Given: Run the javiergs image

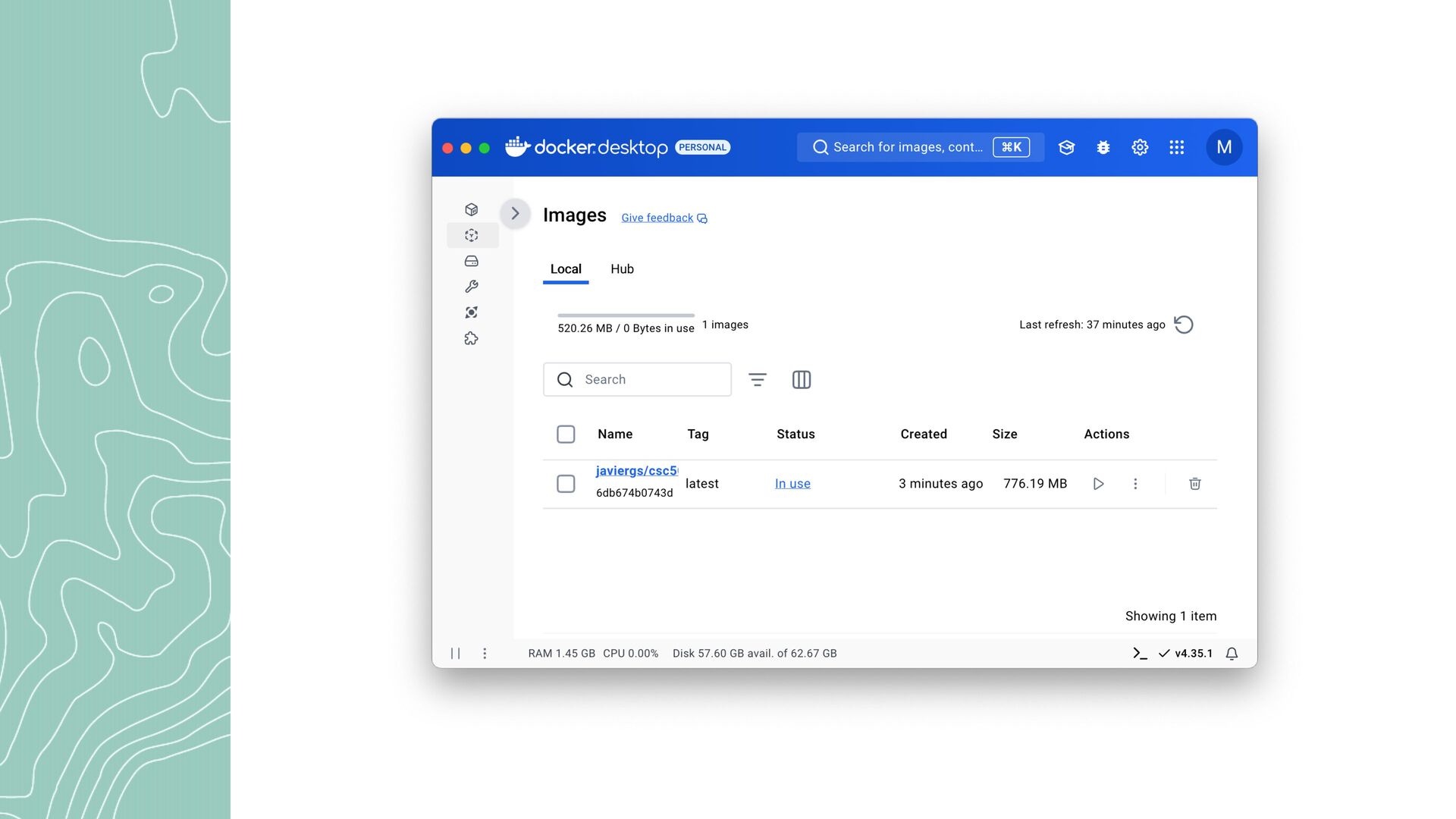Looking at the screenshot, I should (x=1097, y=484).
